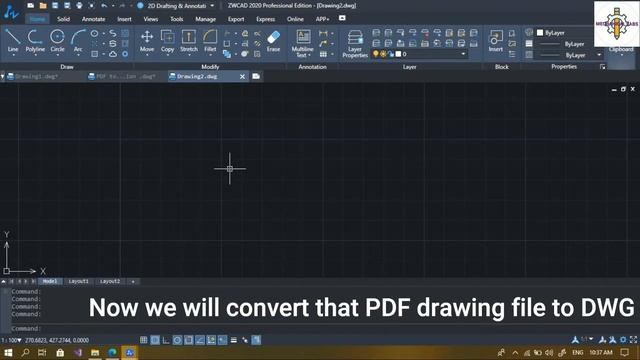Viewport: 640px width, 360px height.
Task: Expand the Line tool dropdown arrow
Action: coord(13,55)
